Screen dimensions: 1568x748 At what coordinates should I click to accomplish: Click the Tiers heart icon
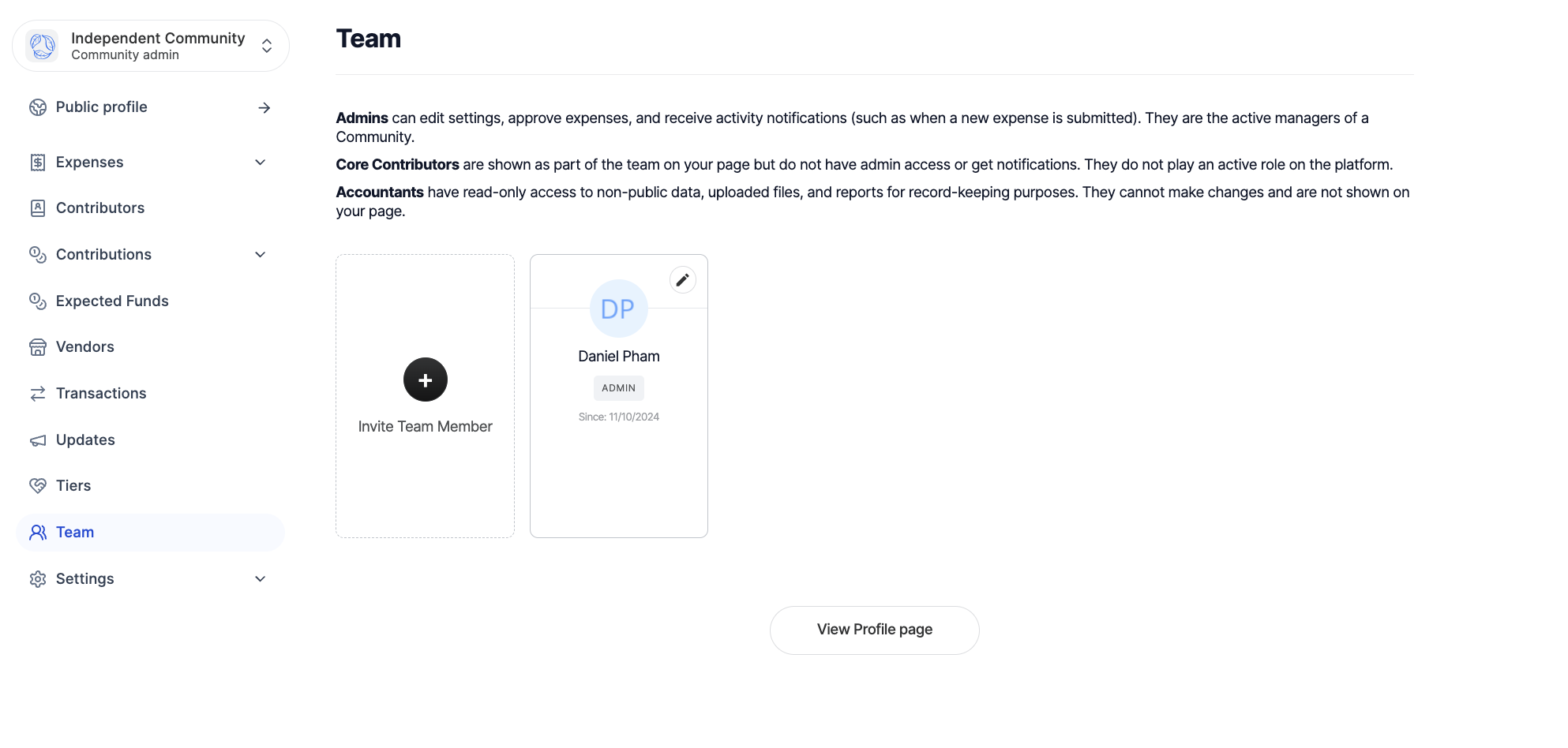38,486
